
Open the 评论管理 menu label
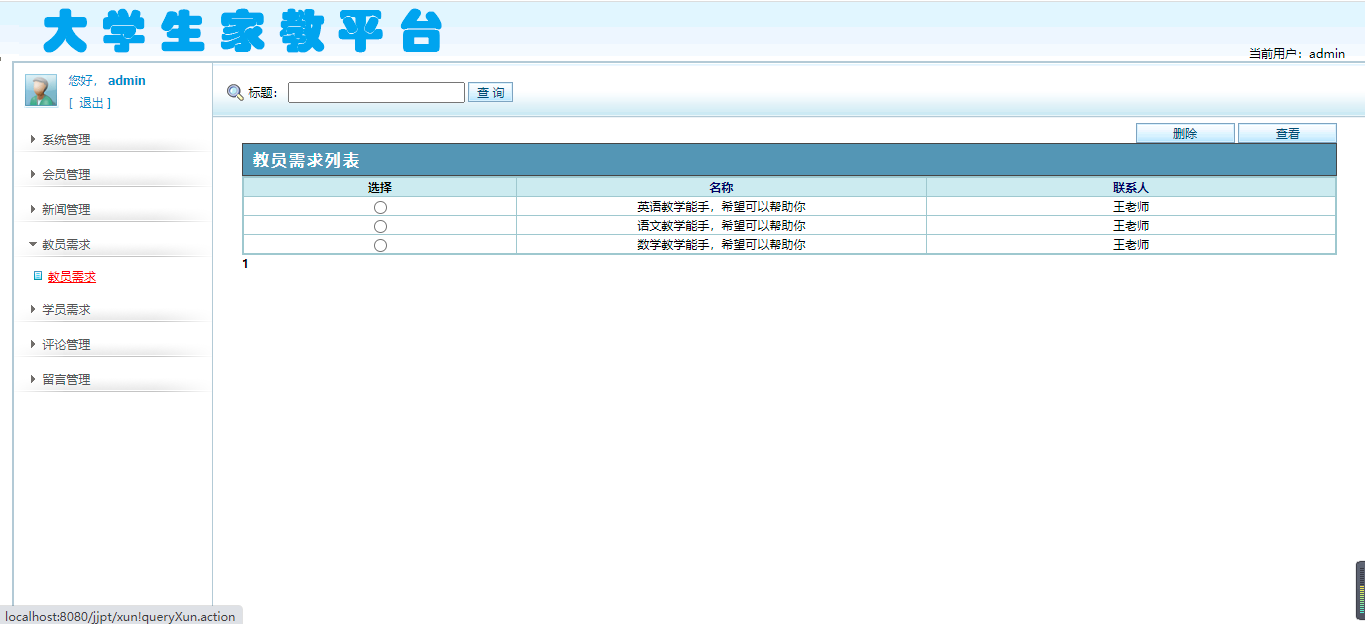point(66,345)
